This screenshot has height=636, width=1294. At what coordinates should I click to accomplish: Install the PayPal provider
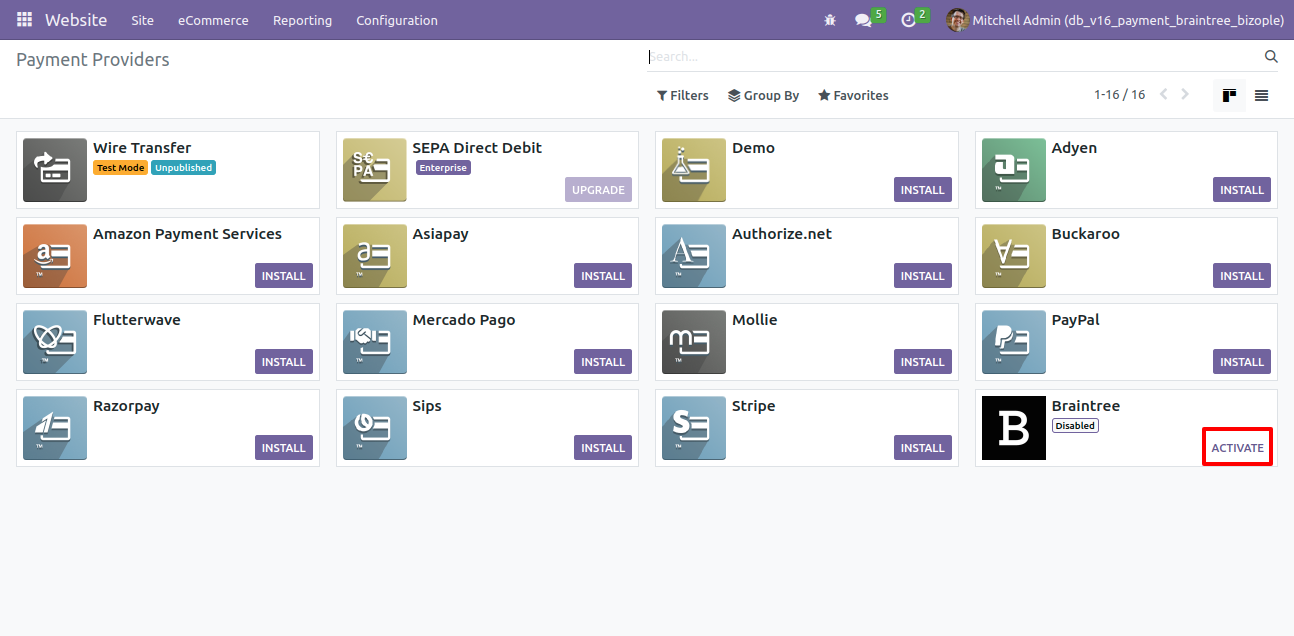coord(1242,362)
